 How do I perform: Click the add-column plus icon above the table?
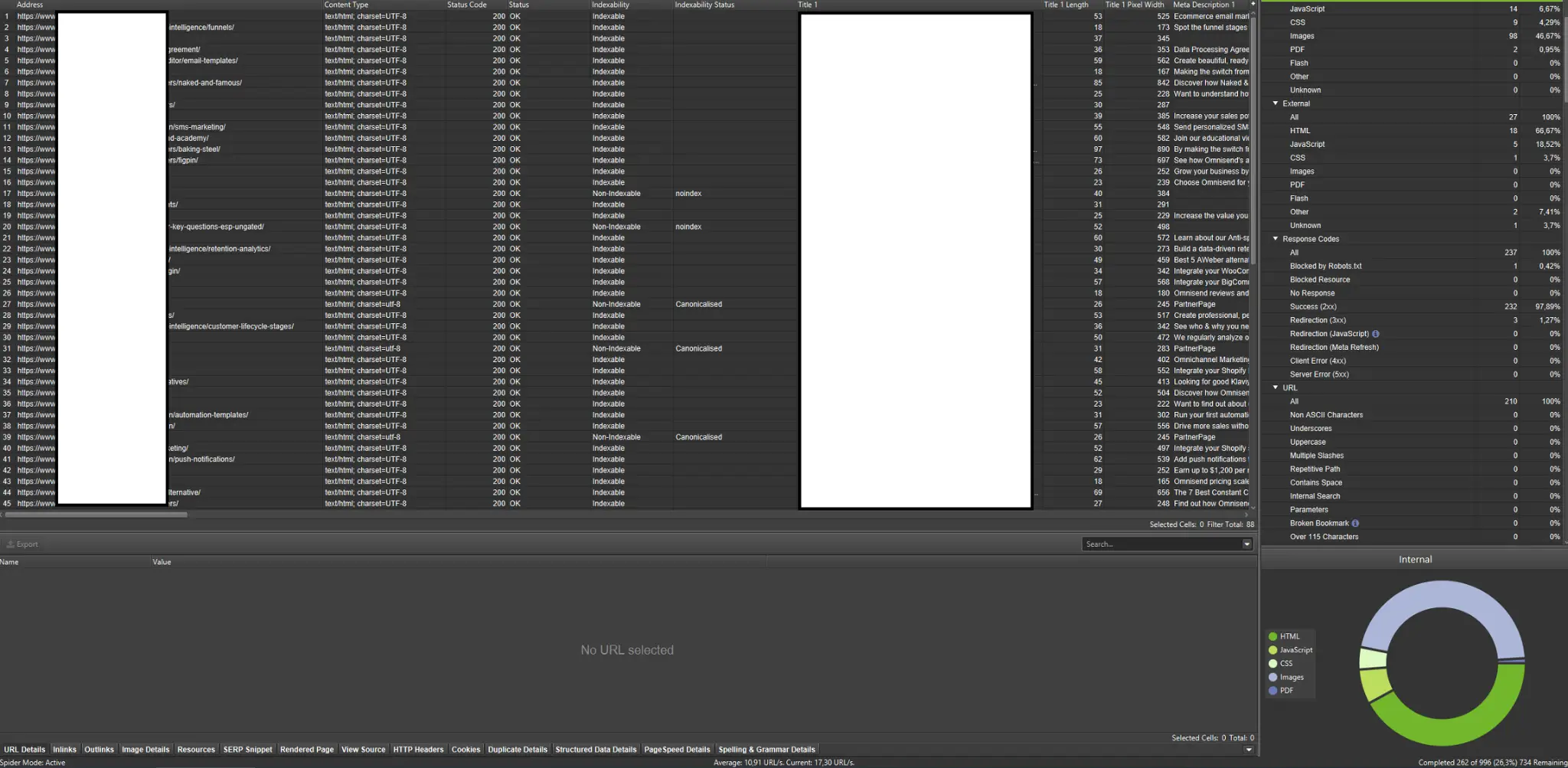(x=1253, y=5)
